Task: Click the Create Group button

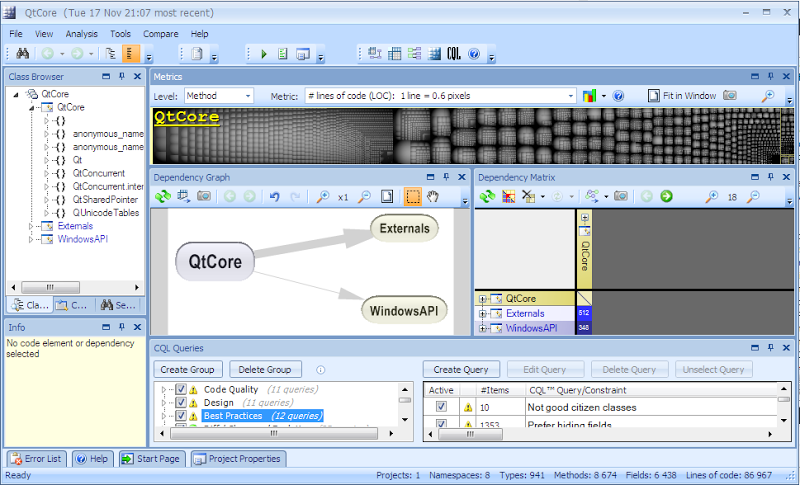Action: pos(187,369)
